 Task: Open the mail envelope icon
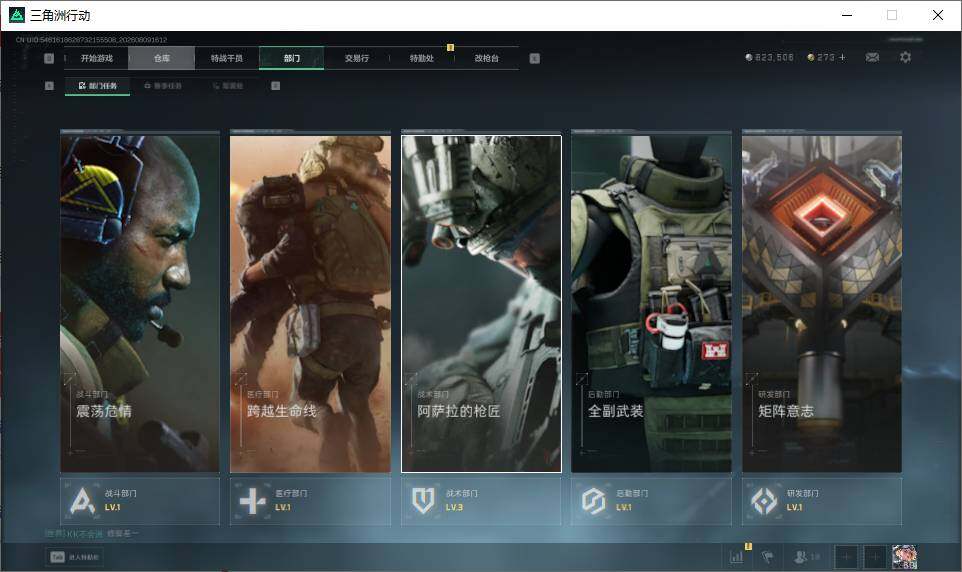(x=872, y=57)
